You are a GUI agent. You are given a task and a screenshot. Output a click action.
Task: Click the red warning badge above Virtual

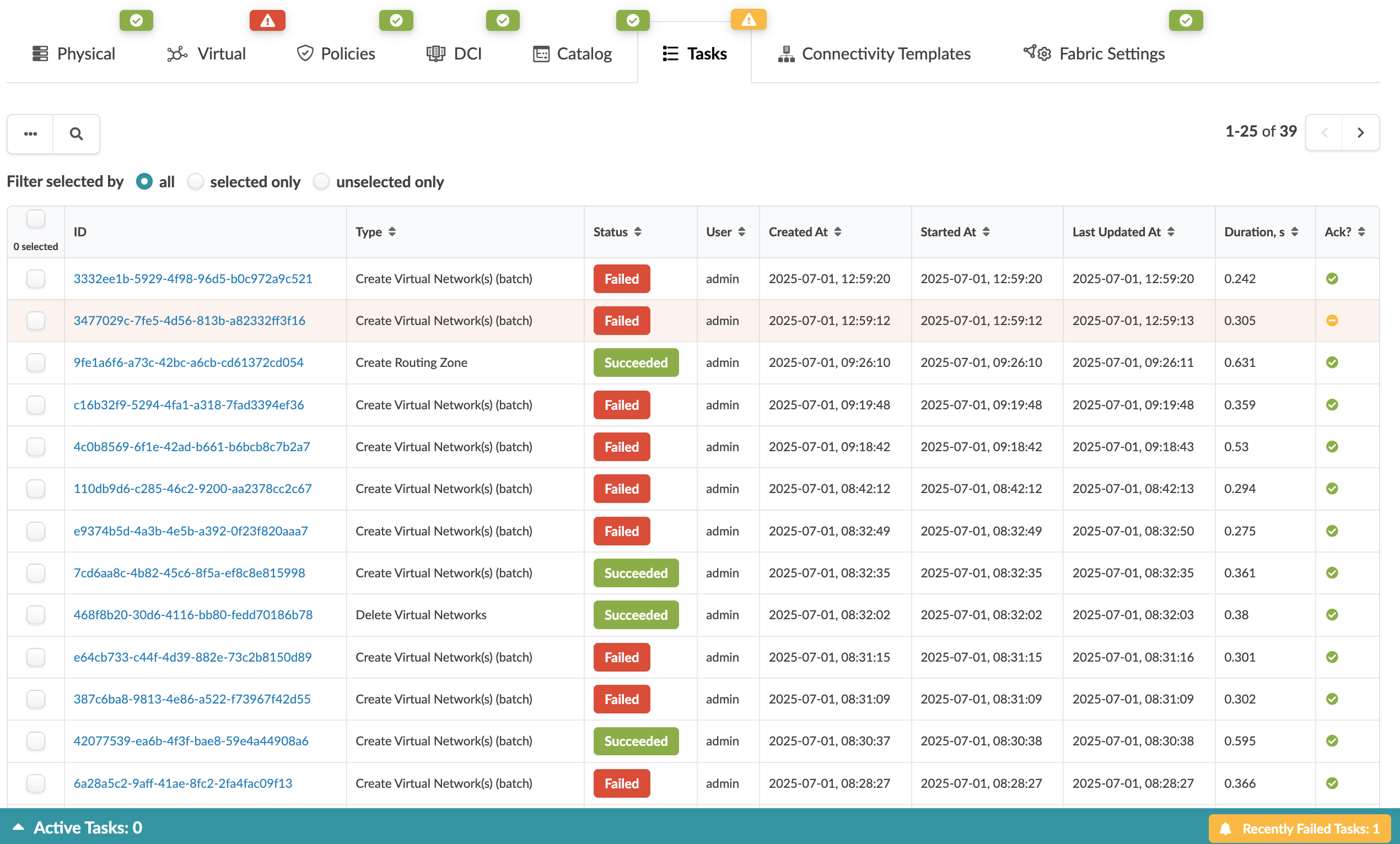click(267, 20)
